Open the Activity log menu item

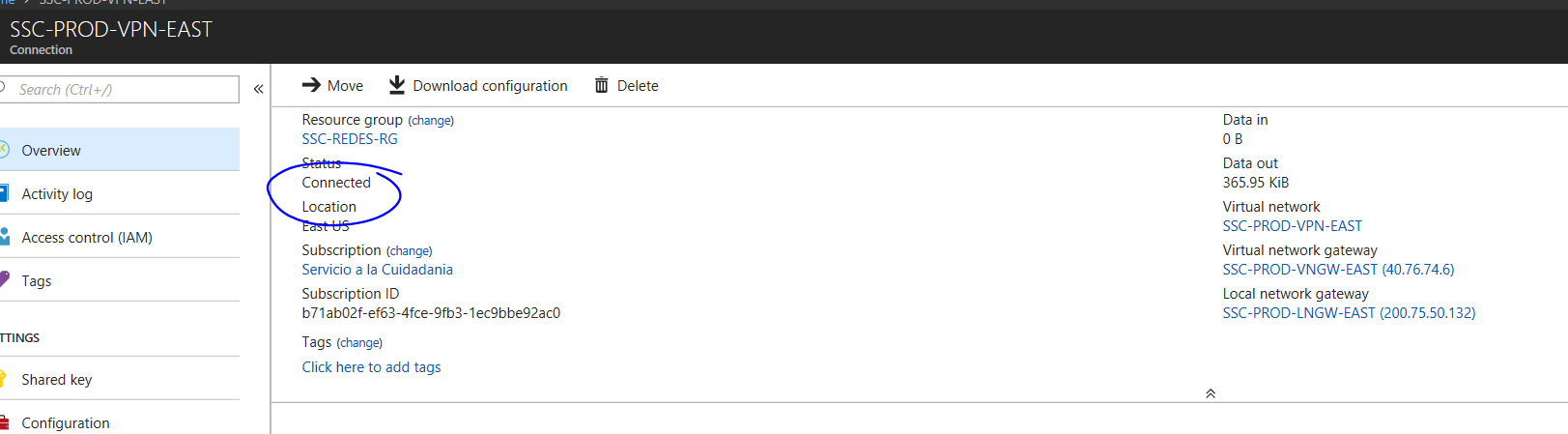tap(120, 193)
